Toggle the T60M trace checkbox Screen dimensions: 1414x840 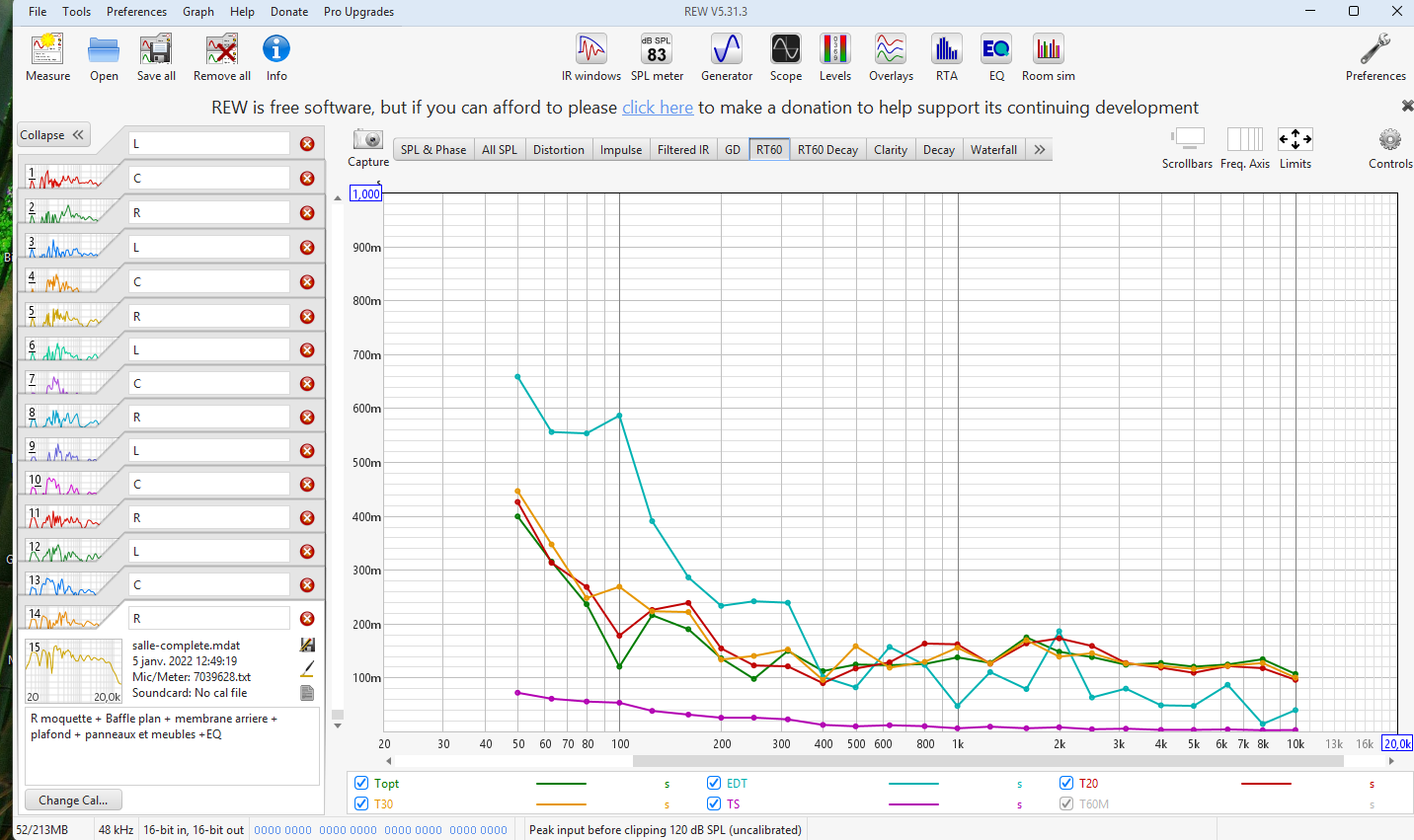1066,804
